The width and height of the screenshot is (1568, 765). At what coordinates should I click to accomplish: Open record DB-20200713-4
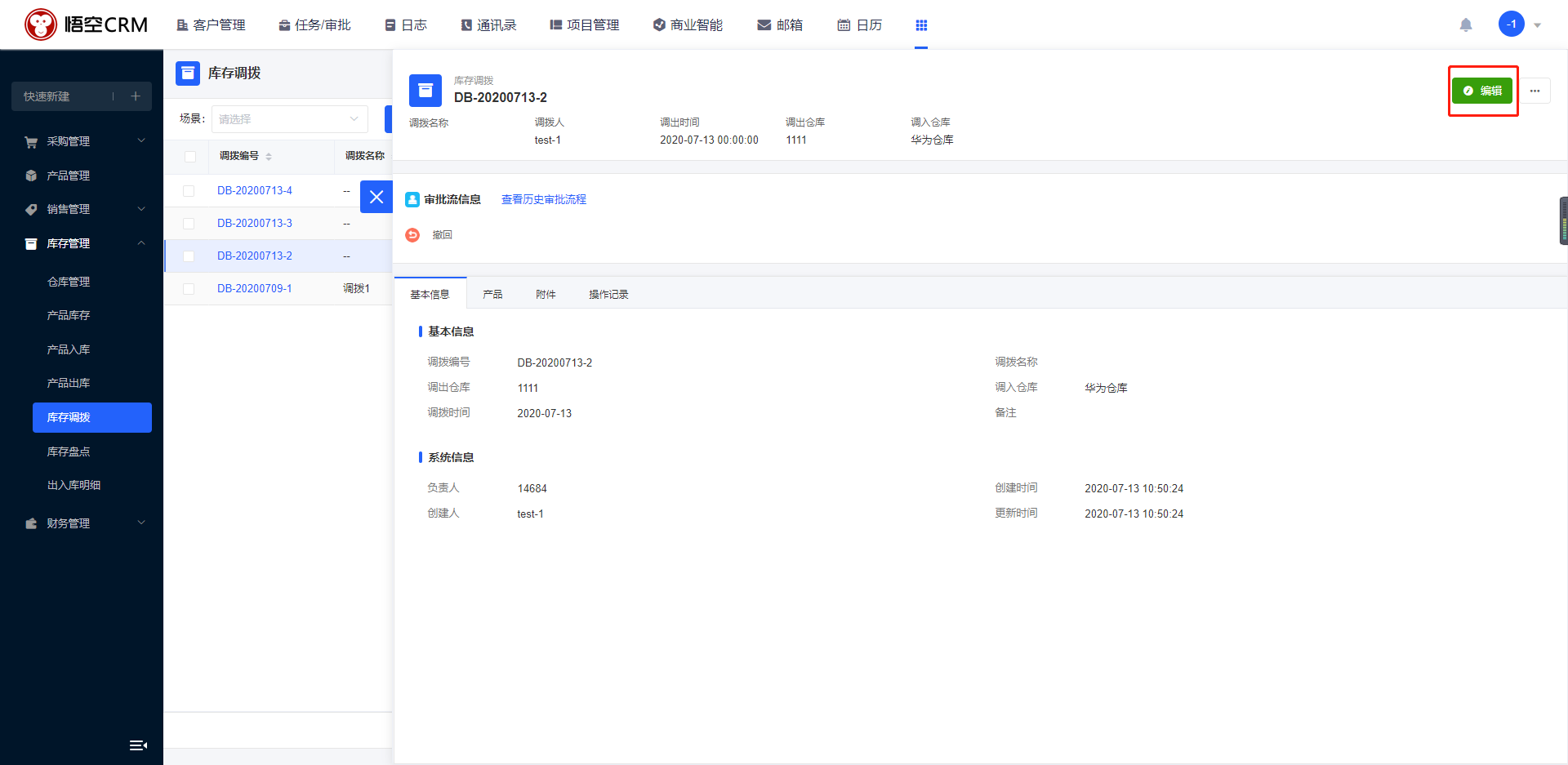[255, 190]
